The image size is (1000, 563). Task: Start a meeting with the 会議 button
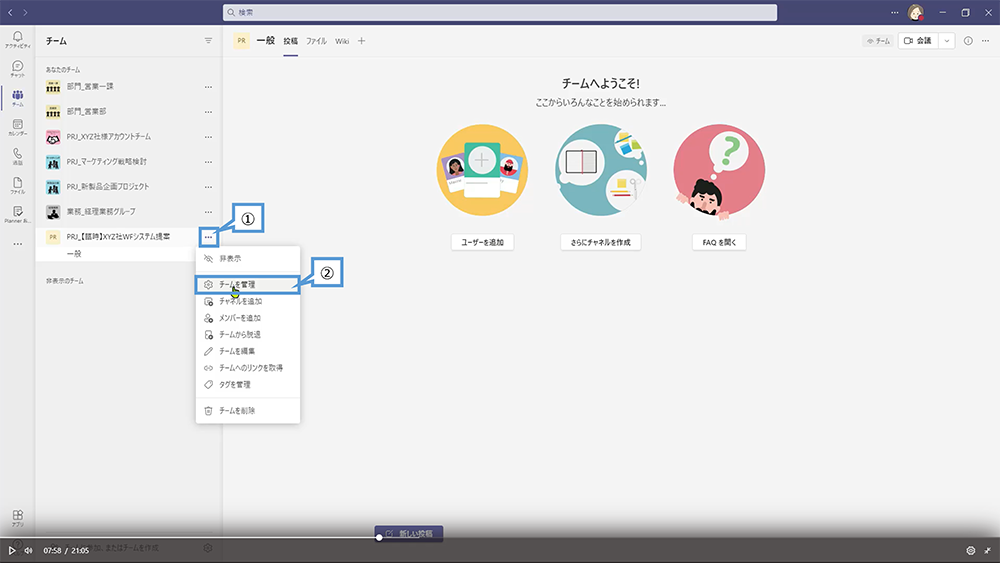pos(918,41)
